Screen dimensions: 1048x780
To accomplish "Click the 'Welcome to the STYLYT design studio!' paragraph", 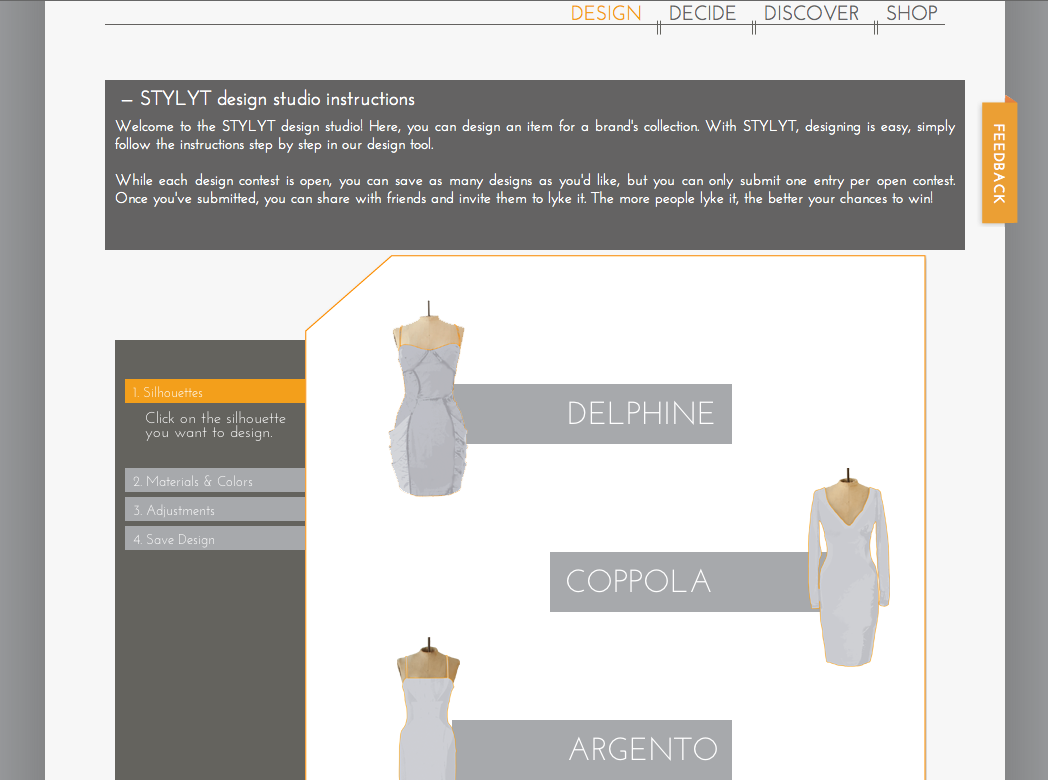I will 535,135.
